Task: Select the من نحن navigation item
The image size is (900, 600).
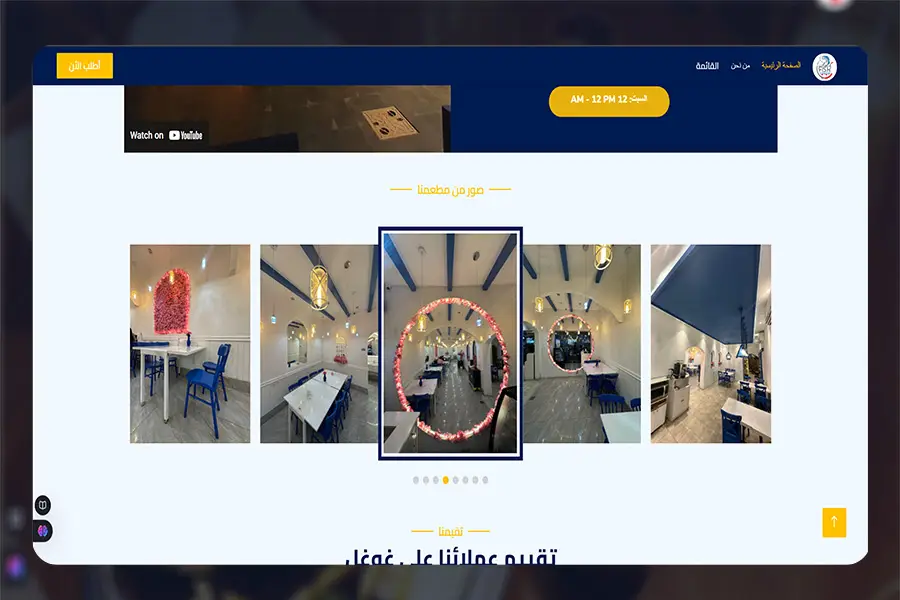Action: (740, 64)
